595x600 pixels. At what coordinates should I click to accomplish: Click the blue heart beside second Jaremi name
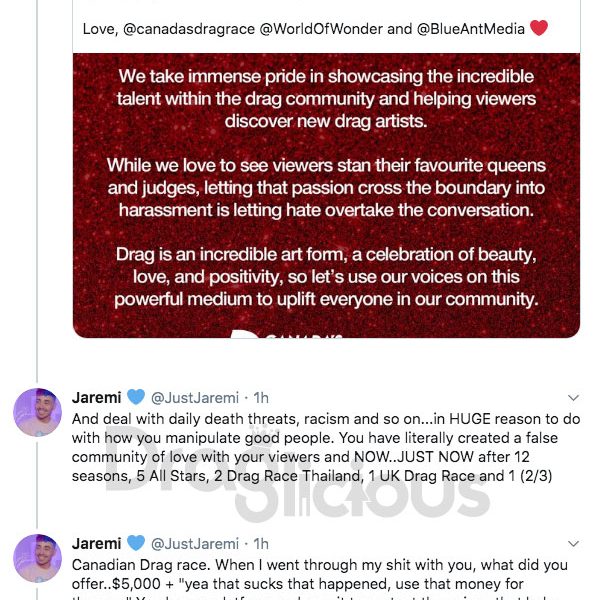[x=136, y=543]
